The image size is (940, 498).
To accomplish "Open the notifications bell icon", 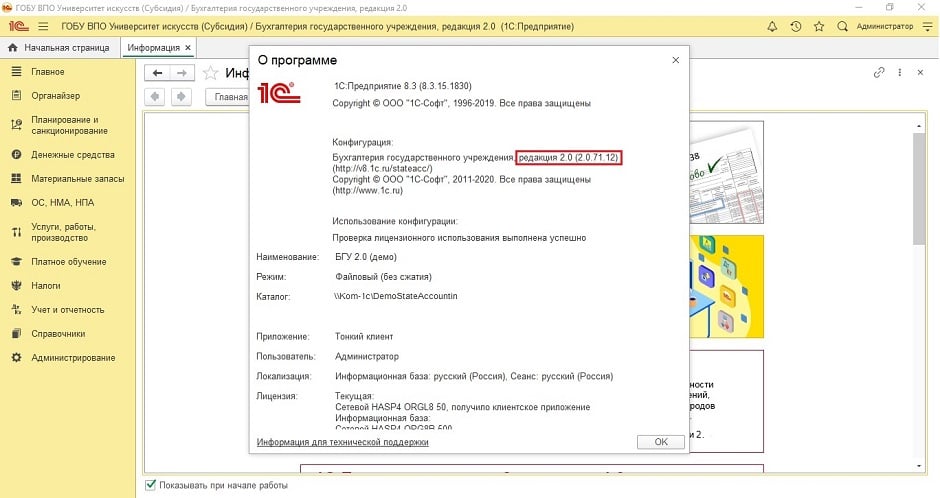I will pos(771,28).
